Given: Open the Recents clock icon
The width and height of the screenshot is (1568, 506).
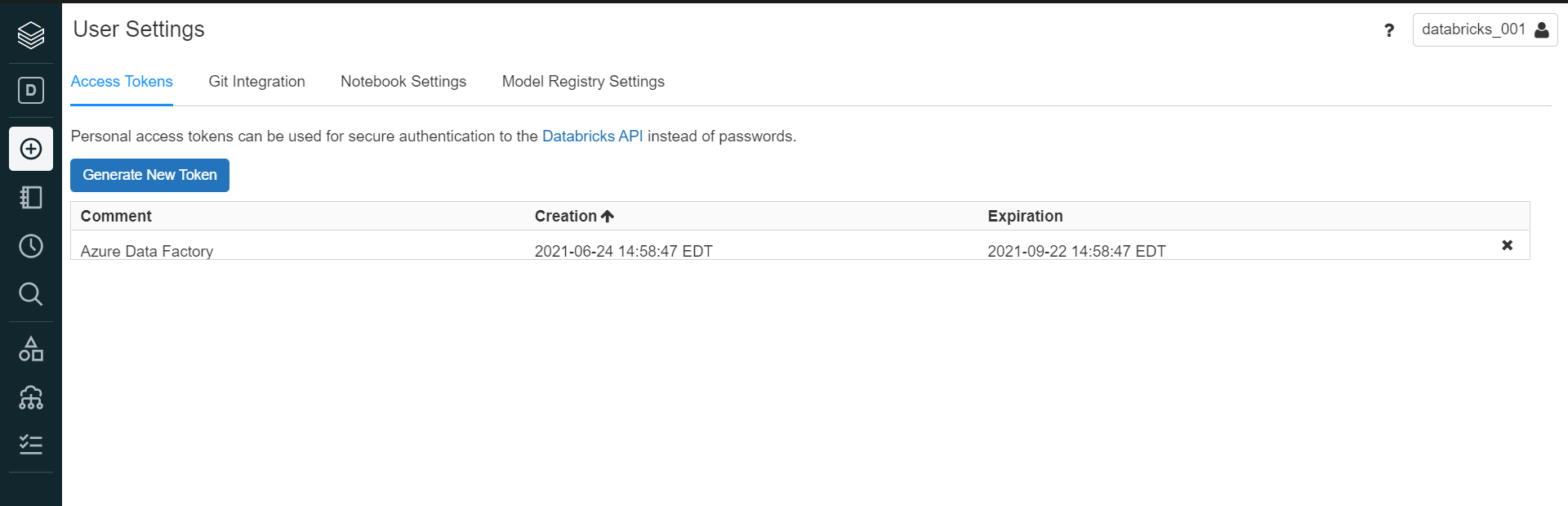Looking at the screenshot, I should (x=31, y=246).
